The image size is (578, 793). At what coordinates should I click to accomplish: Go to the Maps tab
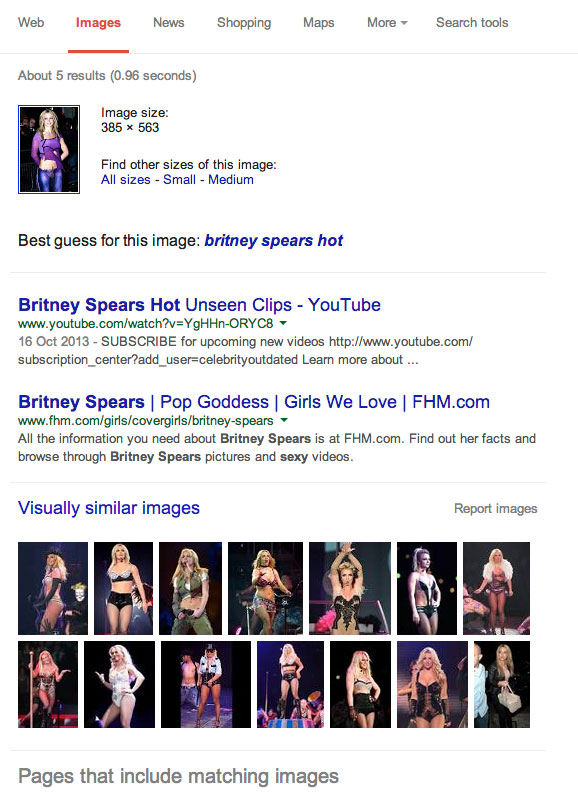(319, 23)
